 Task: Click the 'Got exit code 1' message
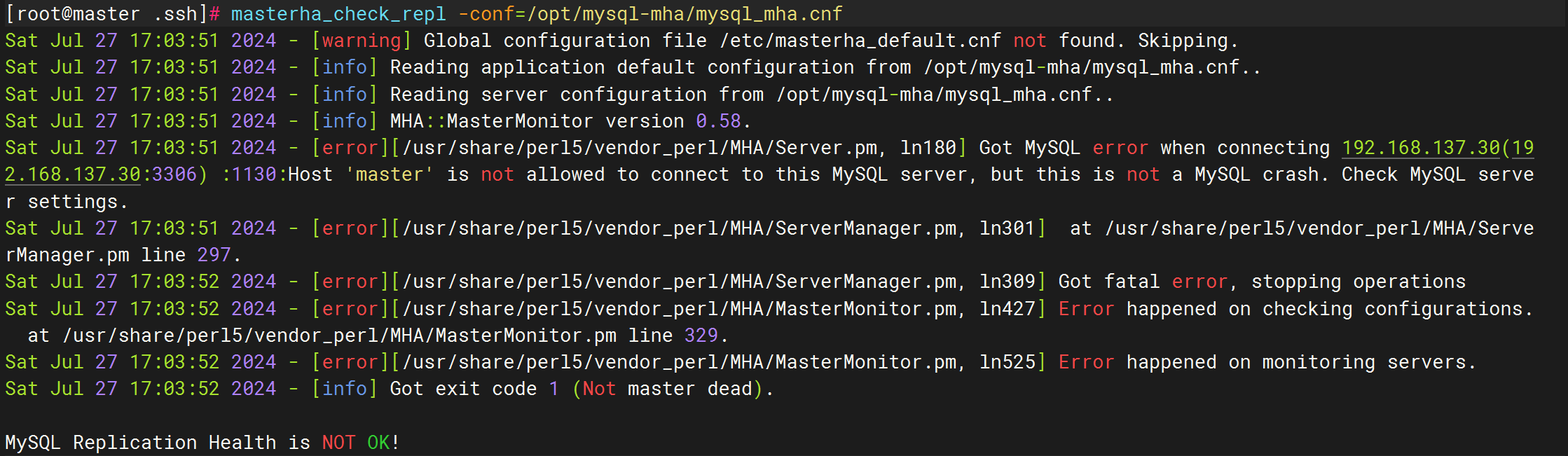pyautogui.click(x=474, y=389)
